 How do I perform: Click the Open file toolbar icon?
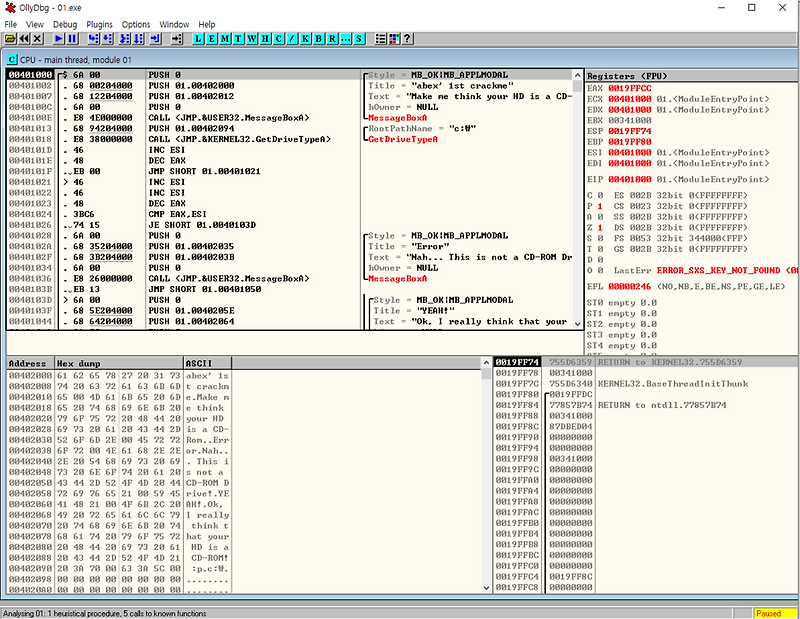point(8,40)
